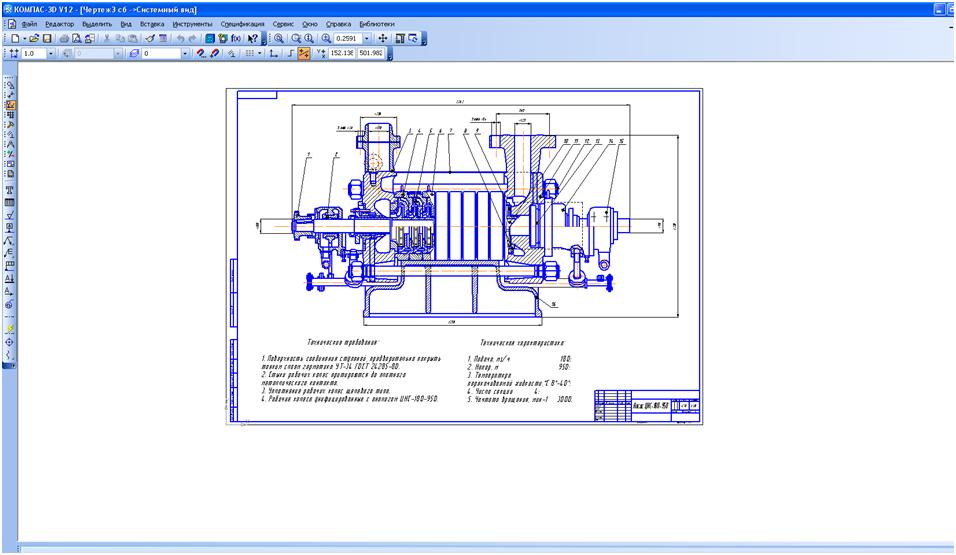The image size is (956, 555).
Task: Open the variables f(x) tool
Action: [236, 37]
